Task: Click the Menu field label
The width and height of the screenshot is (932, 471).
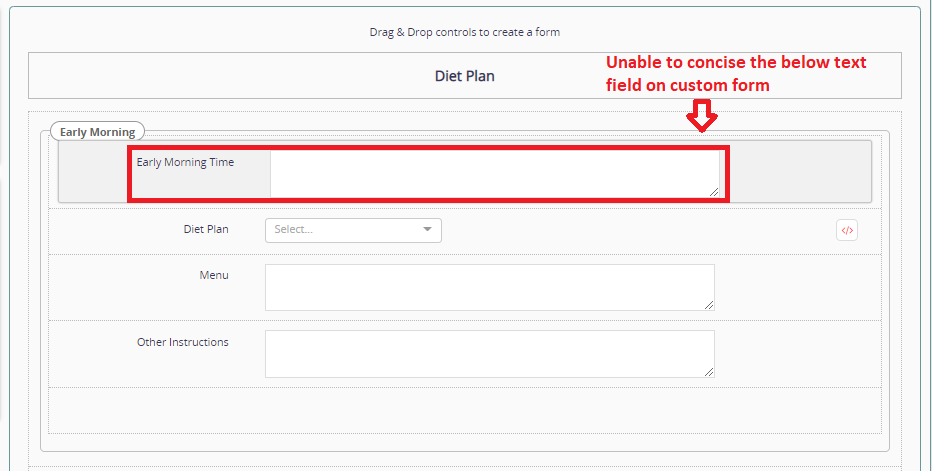Action: (214, 275)
